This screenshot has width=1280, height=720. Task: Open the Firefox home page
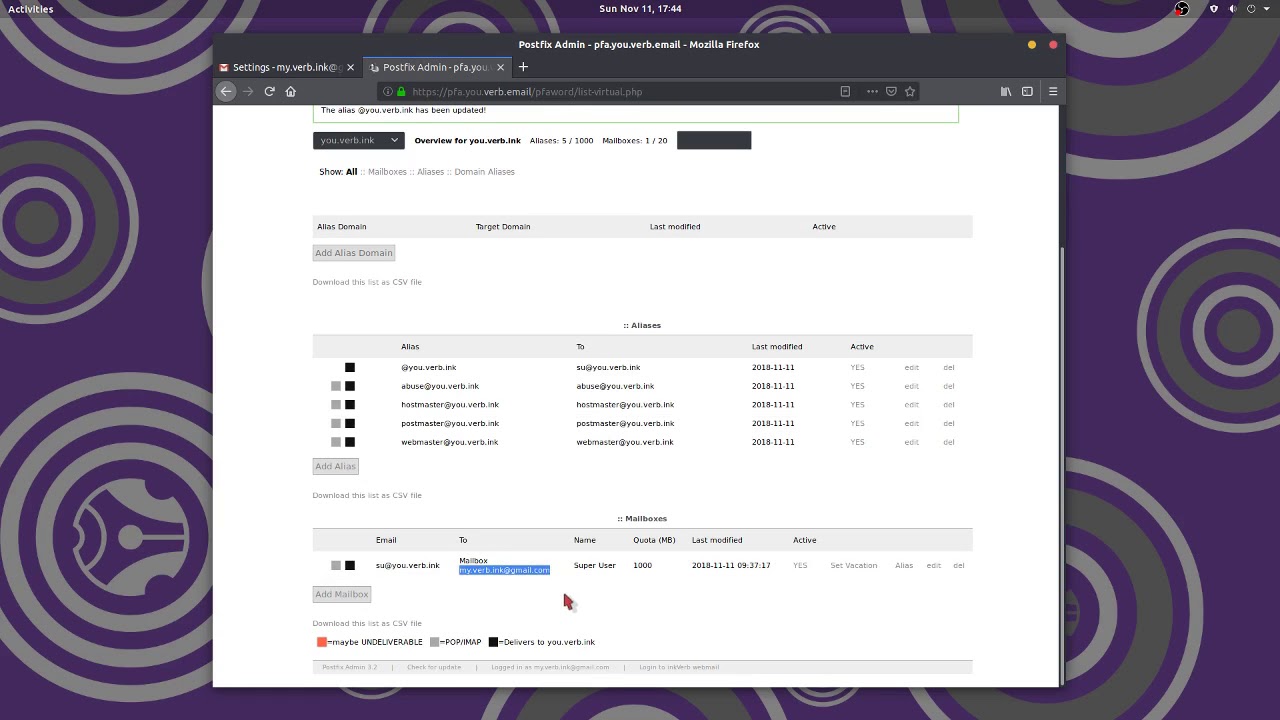click(291, 91)
